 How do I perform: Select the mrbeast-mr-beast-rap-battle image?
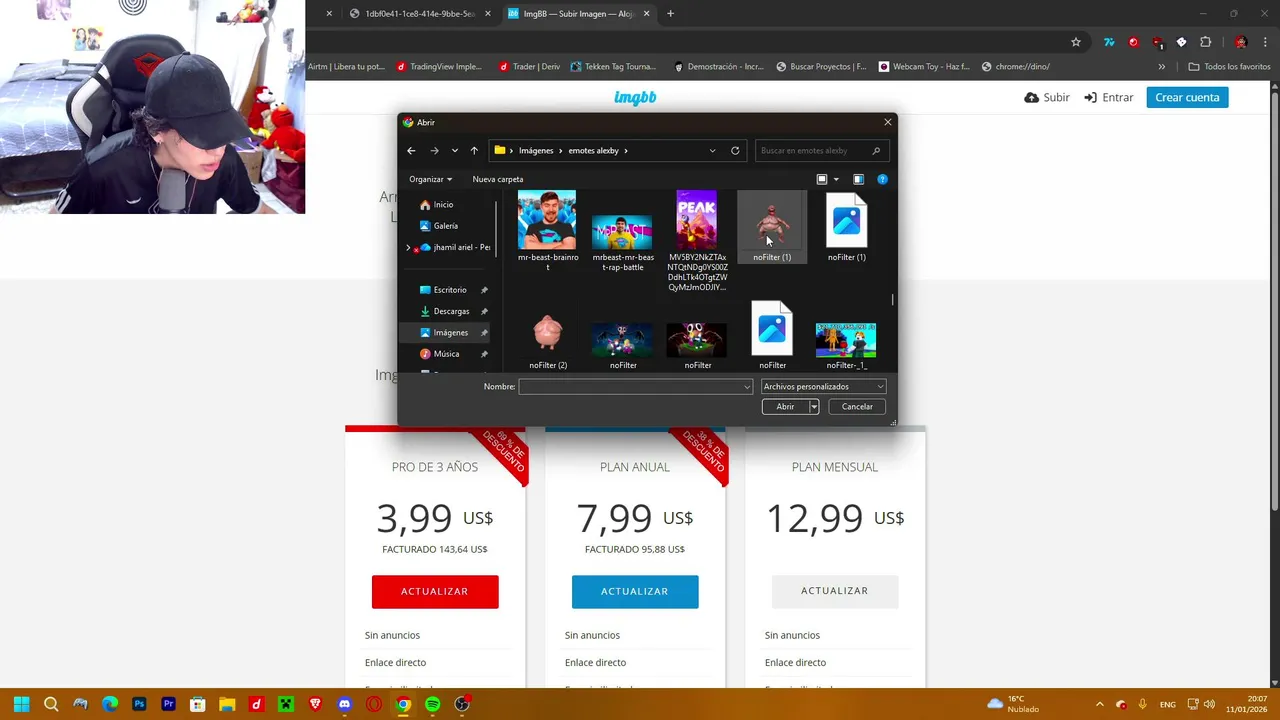(x=622, y=242)
